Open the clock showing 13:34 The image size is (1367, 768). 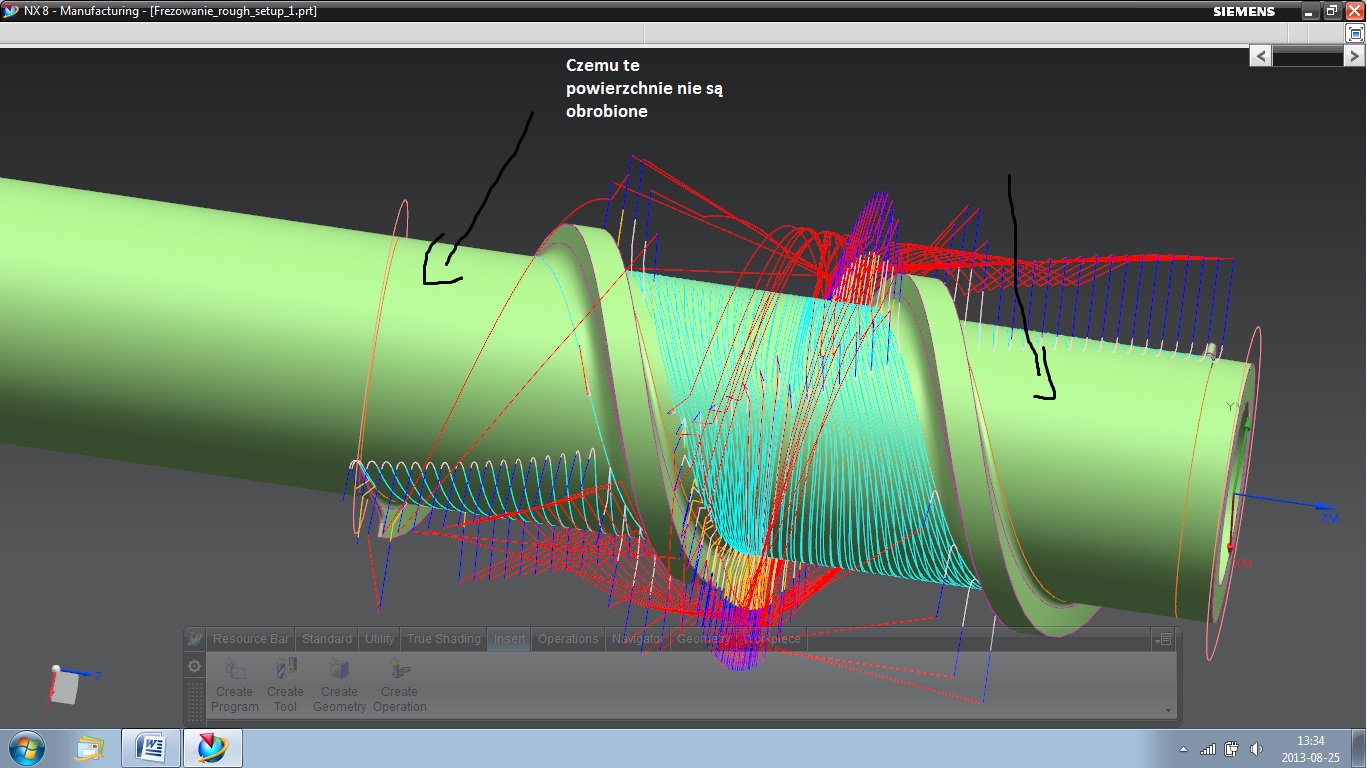pos(1310,748)
